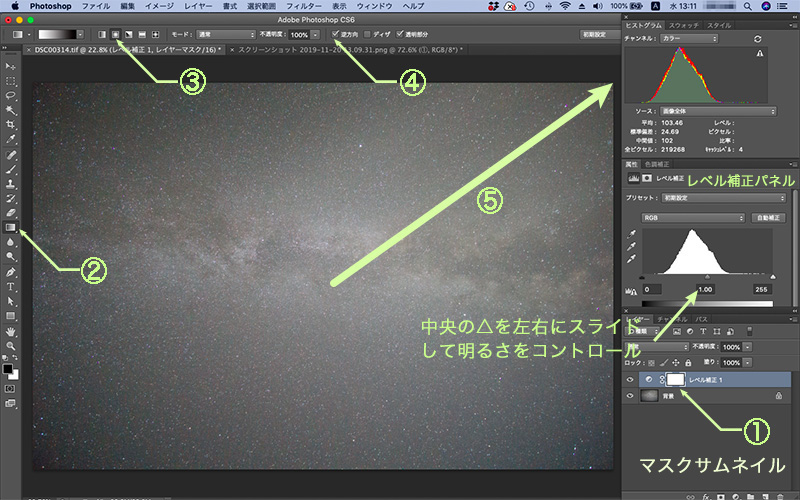Choose reflected gradient style
Image resolution: width=800 pixels, height=500 pixels.
(142, 34)
